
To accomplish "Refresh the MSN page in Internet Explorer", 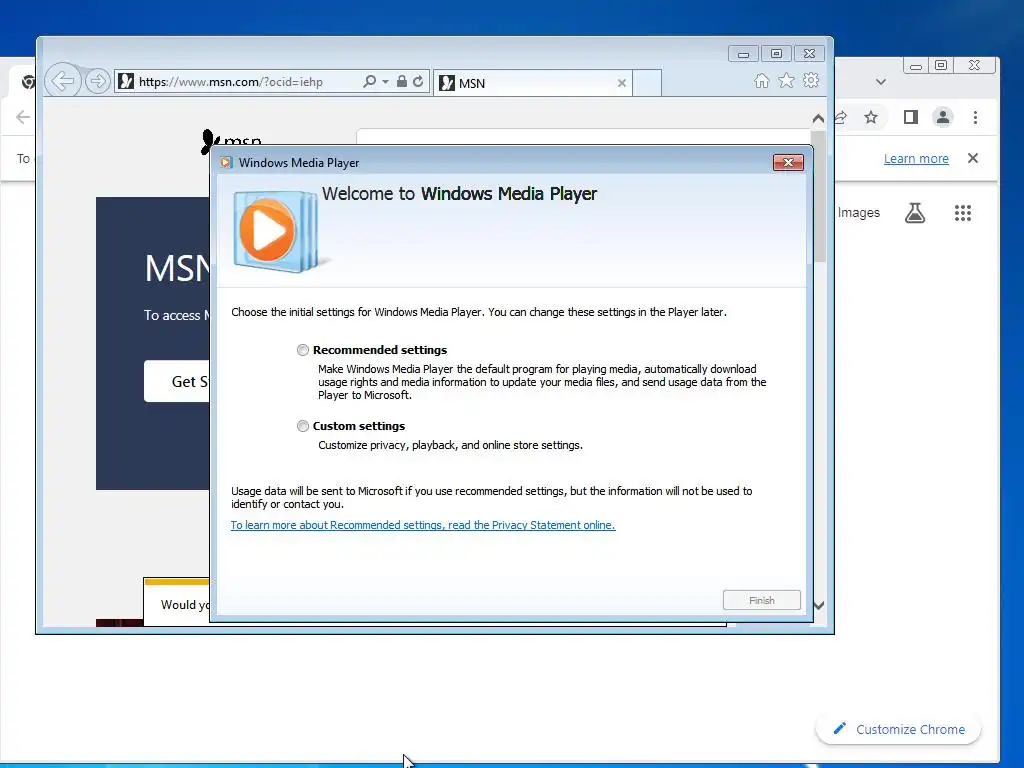I will tap(419, 81).
